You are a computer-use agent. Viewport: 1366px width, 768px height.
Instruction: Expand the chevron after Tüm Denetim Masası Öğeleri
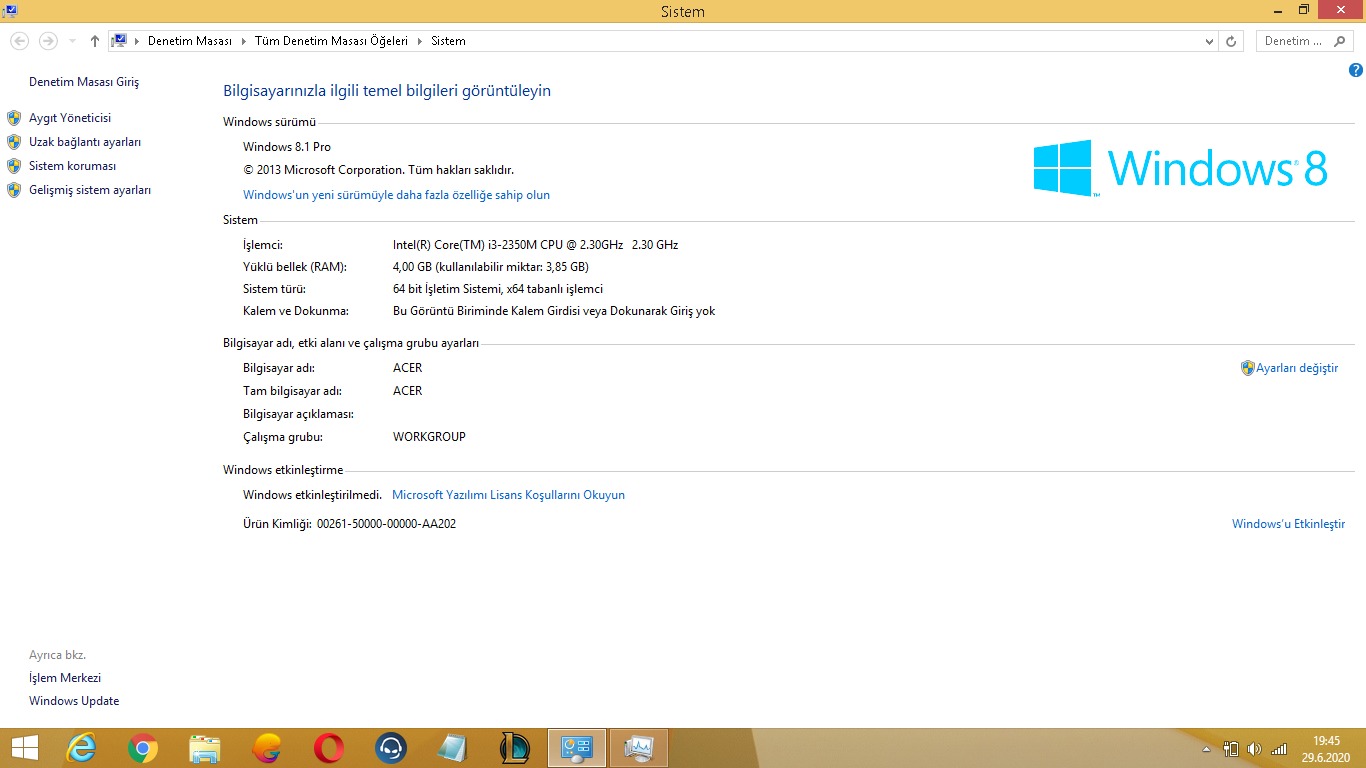pyautogui.click(x=419, y=41)
